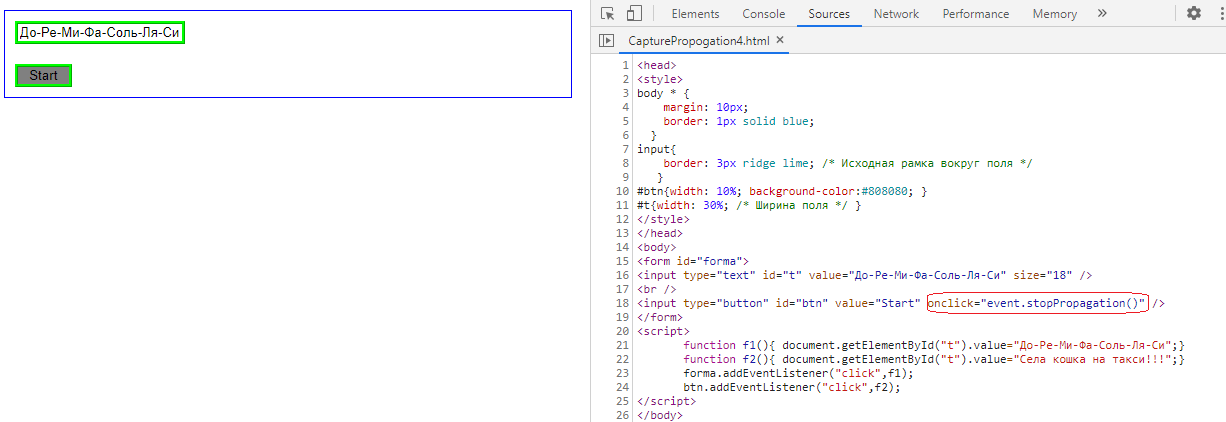Go to the Network tab
The width and height of the screenshot is (1226, 422).
pyautogui.click(x=896, y=14)
